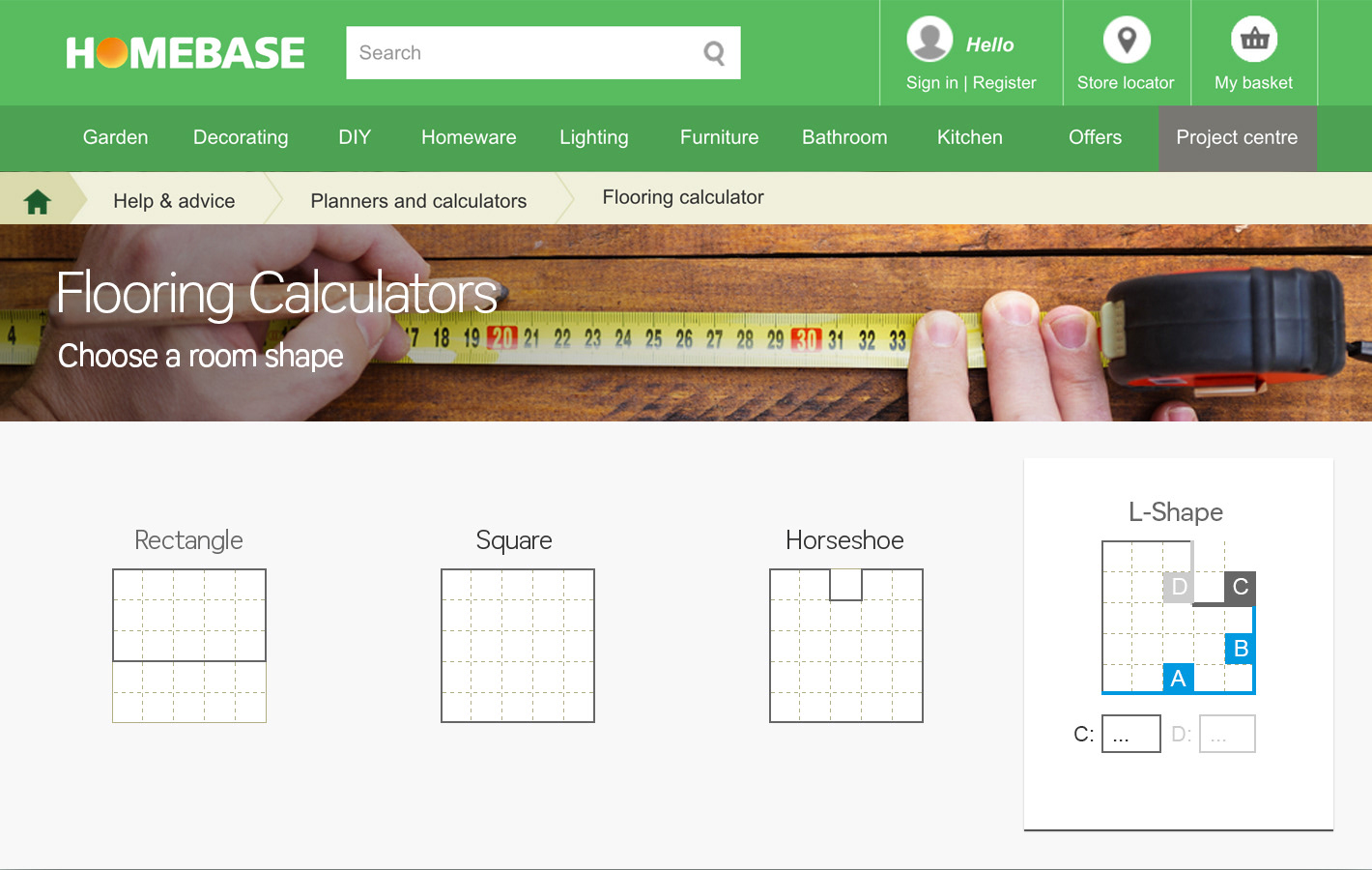Click the store locator pin icon
Viewport: 1372px width, 870px height.
(1127, 40)
